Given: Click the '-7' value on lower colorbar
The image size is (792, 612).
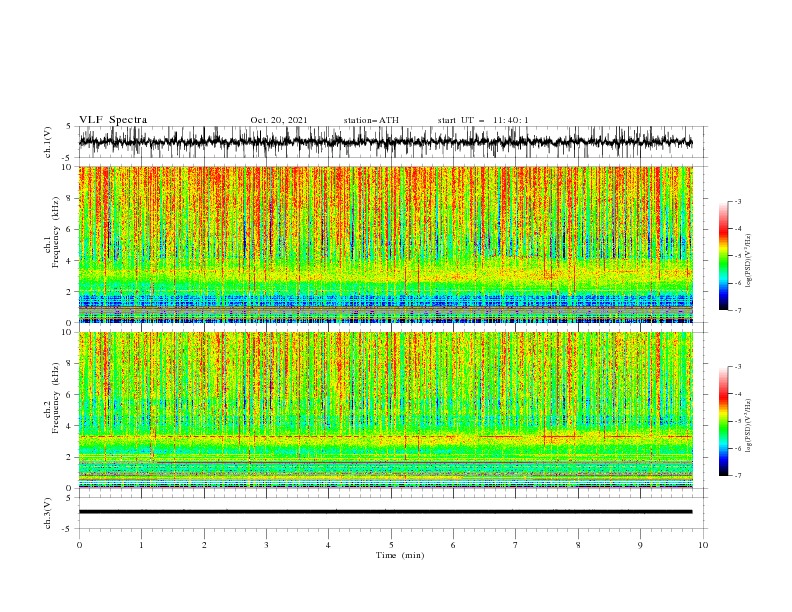Looking at the screenshot, I should point(737,476).
